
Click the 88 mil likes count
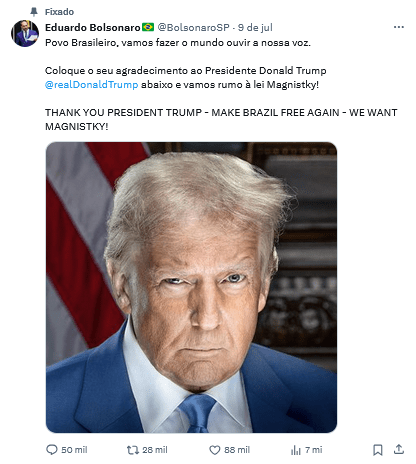237,450
